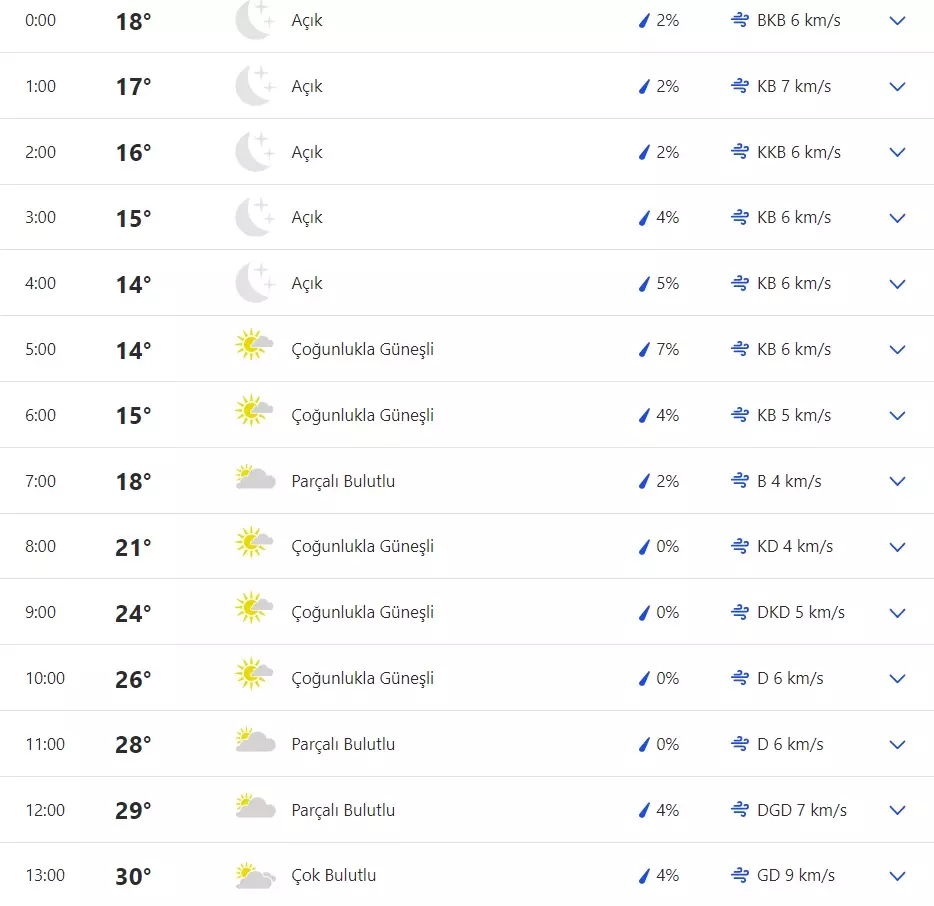
Task: Show more details for 13:00
Action: tap(897, 876)
